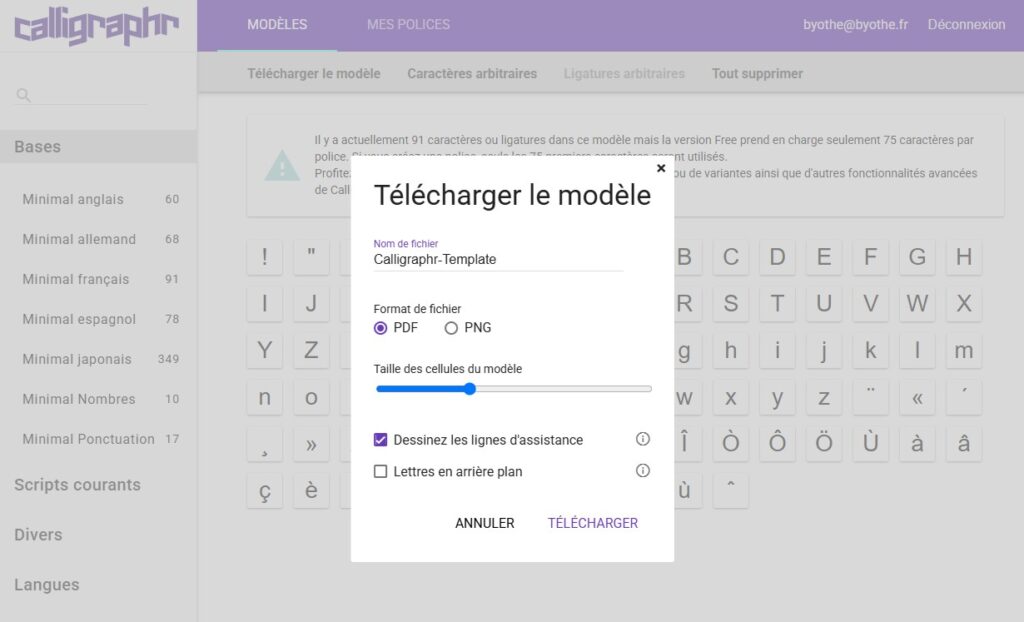Select Minimal allemand template
Screen dimensions: 1024x622
(100, 239)
